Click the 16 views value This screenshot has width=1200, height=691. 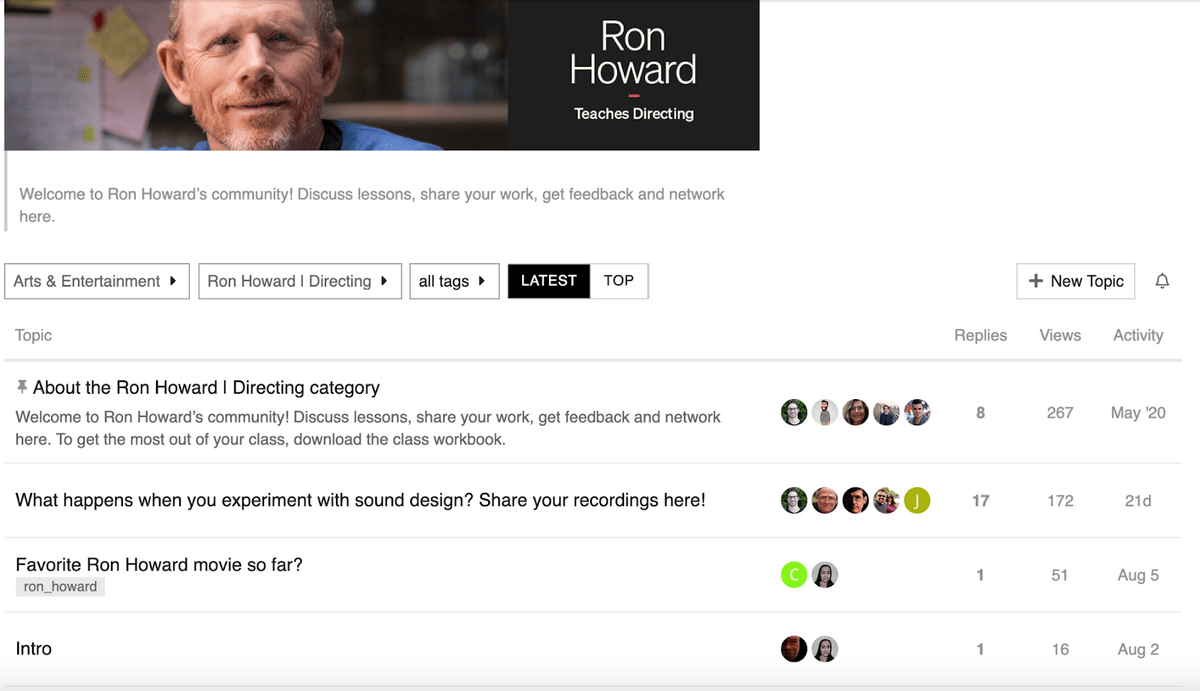pyautogui.click(x=1060, y=649)
